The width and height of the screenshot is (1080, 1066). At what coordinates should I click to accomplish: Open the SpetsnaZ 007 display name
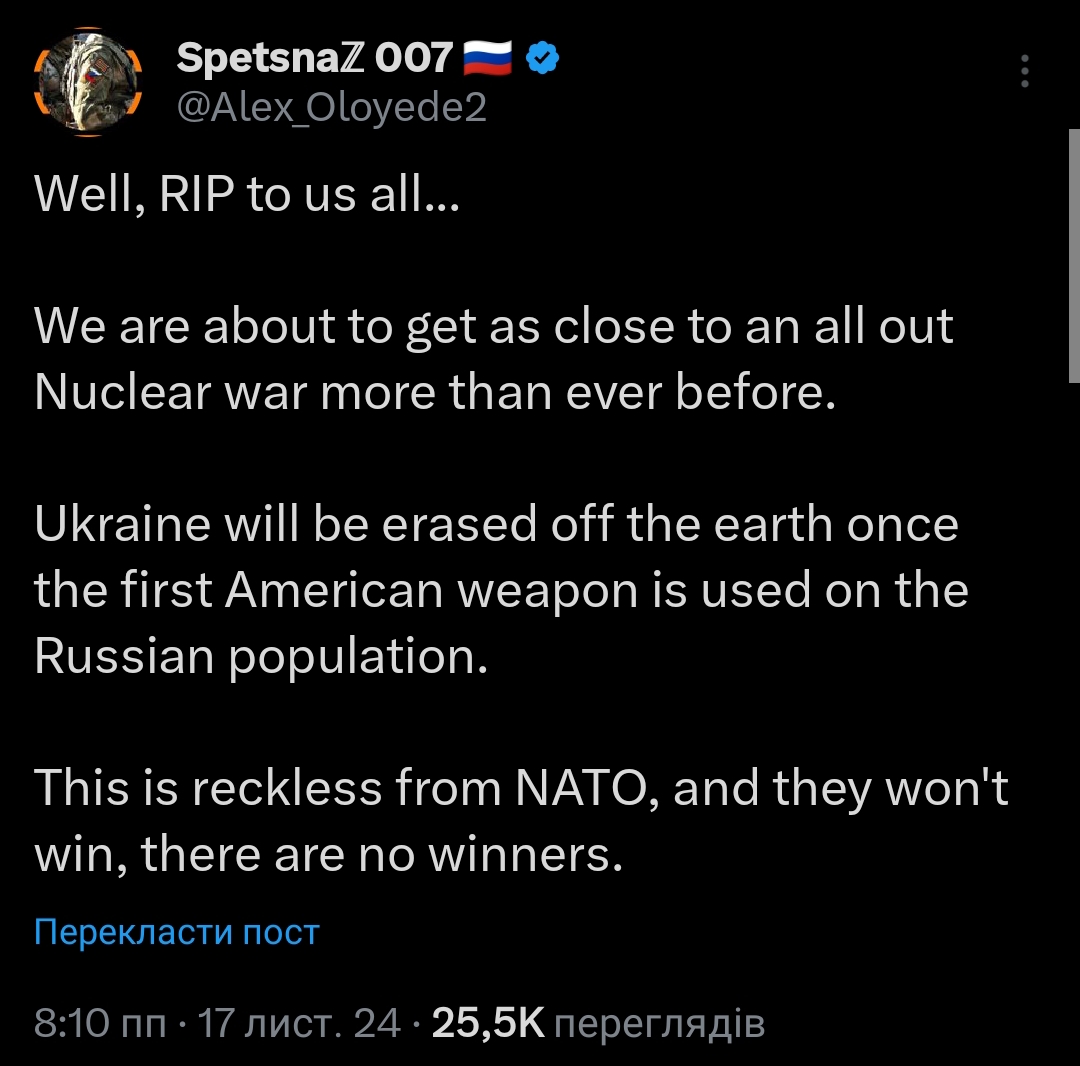point(314,59)
